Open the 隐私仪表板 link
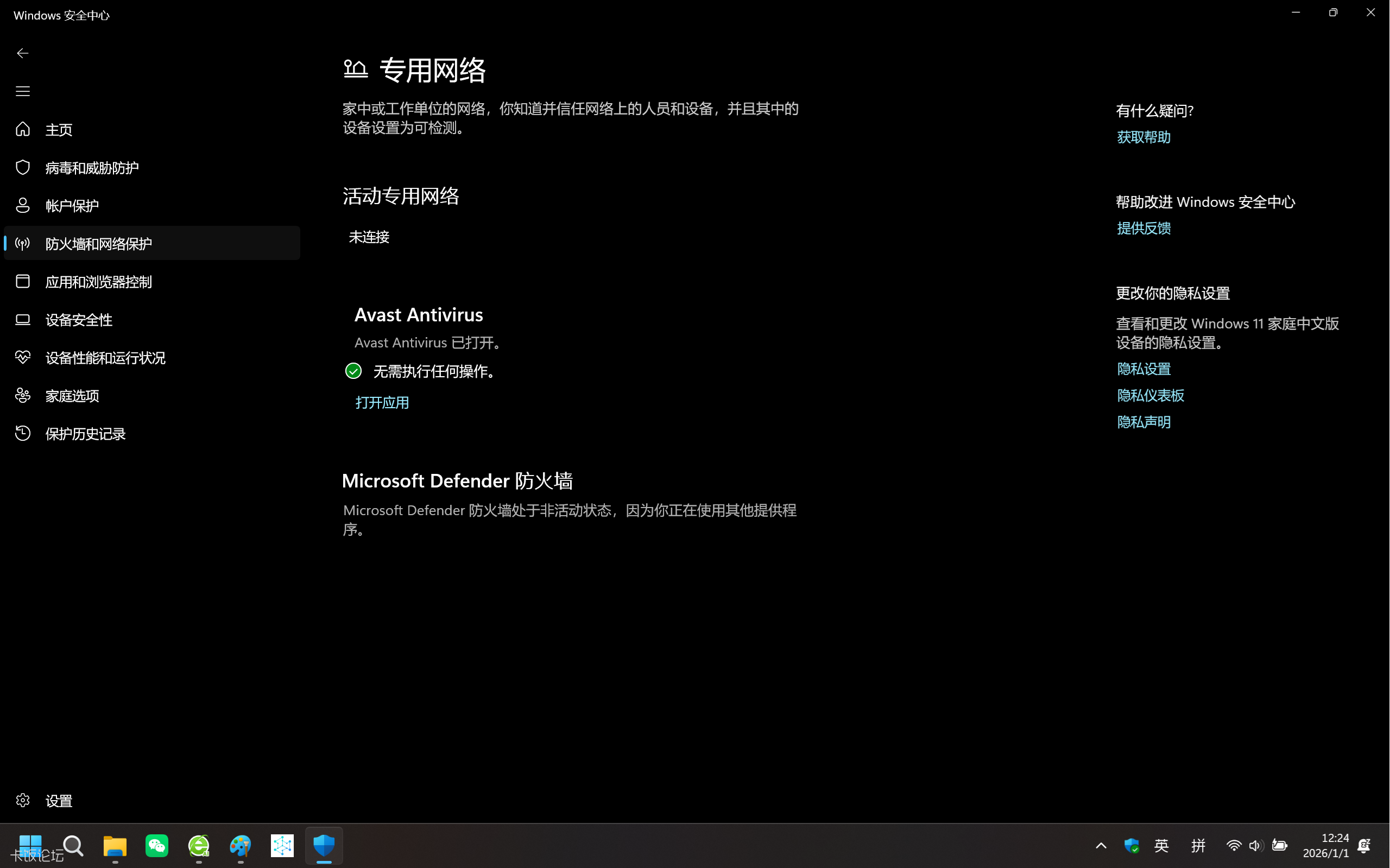This screenshot has height=868, width=1390. [1150, 396]
